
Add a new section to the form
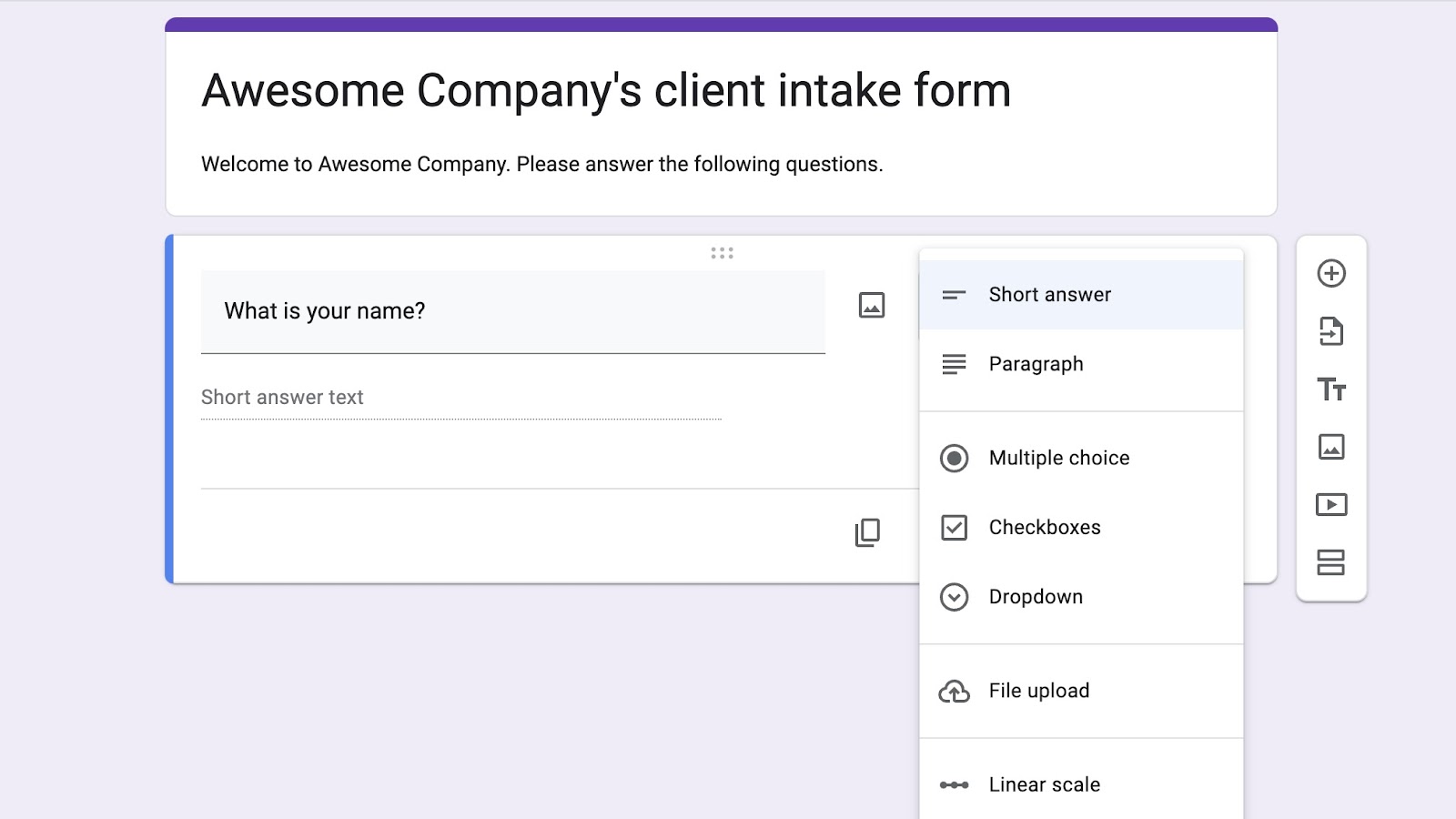coord(1331,562)
